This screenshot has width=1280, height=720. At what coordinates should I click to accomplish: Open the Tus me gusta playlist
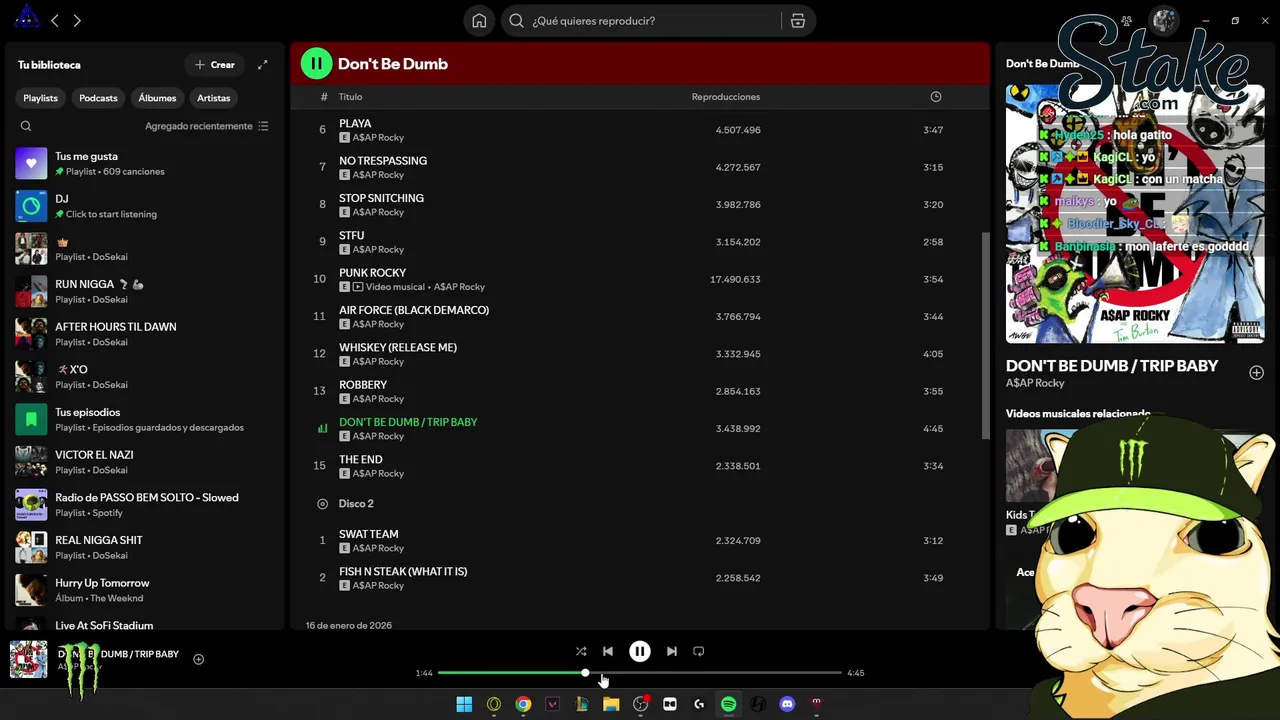[x=143, y=163]
